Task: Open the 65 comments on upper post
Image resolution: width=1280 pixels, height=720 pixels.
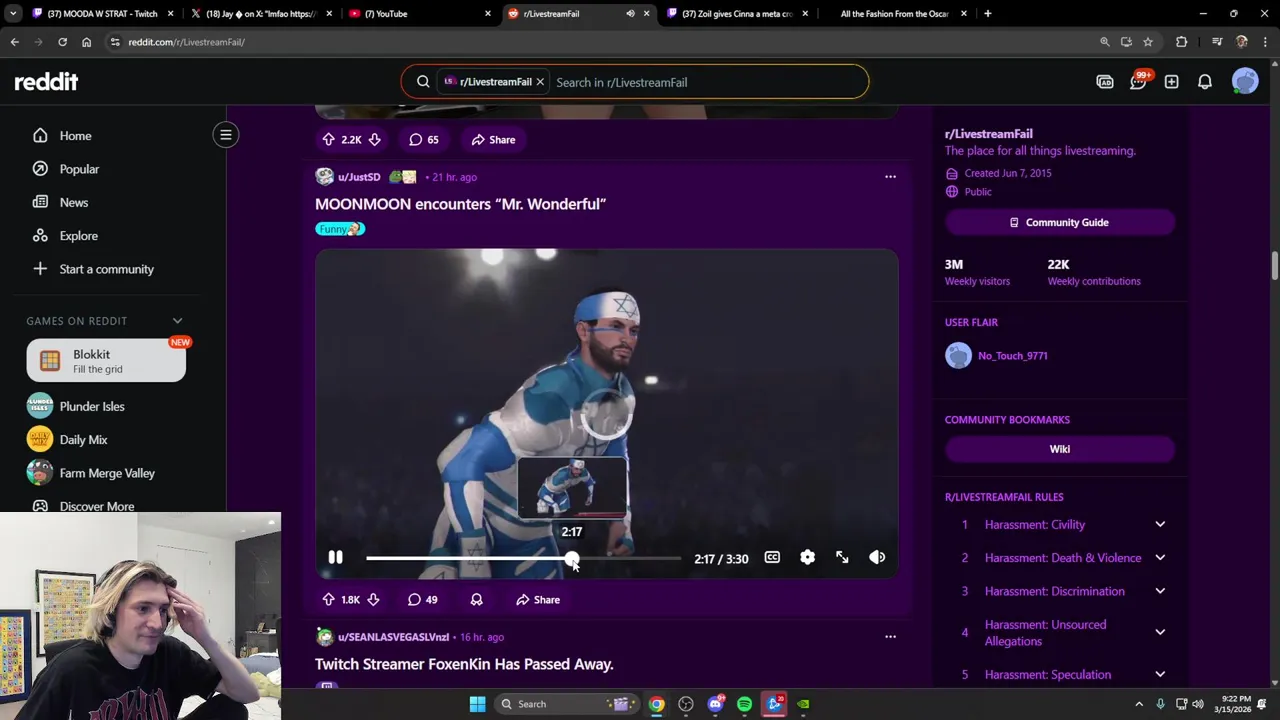Action: tap(424, 140)
